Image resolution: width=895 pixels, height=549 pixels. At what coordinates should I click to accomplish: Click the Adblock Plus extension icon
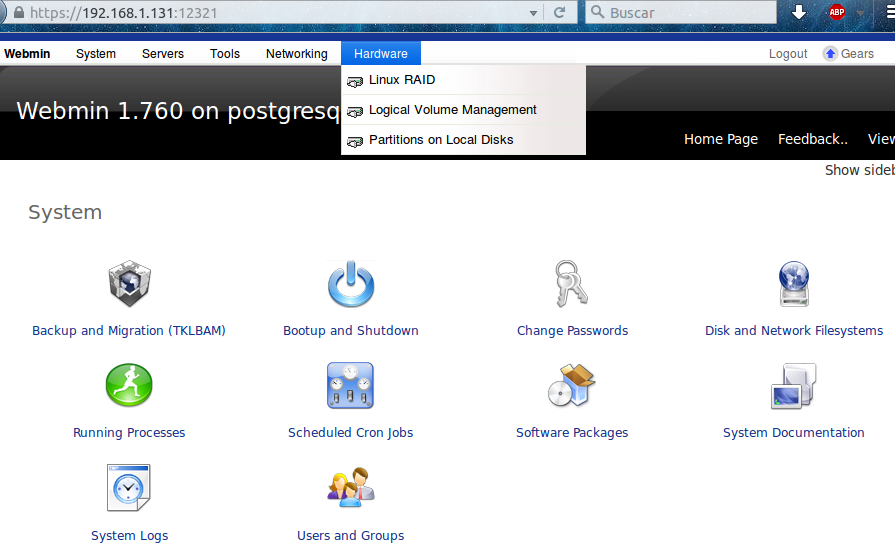tap(837, 12)
